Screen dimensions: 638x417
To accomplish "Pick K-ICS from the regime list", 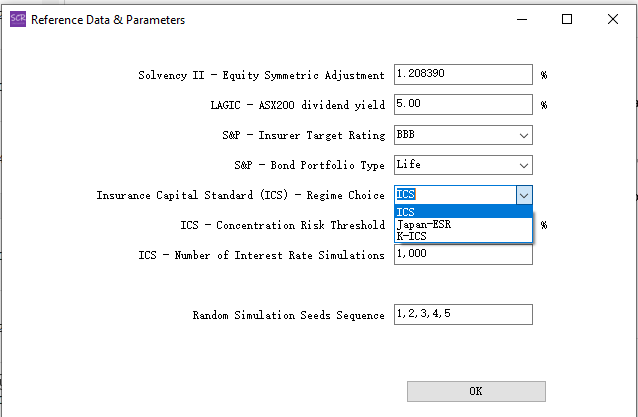I will [x=463, y=236].
